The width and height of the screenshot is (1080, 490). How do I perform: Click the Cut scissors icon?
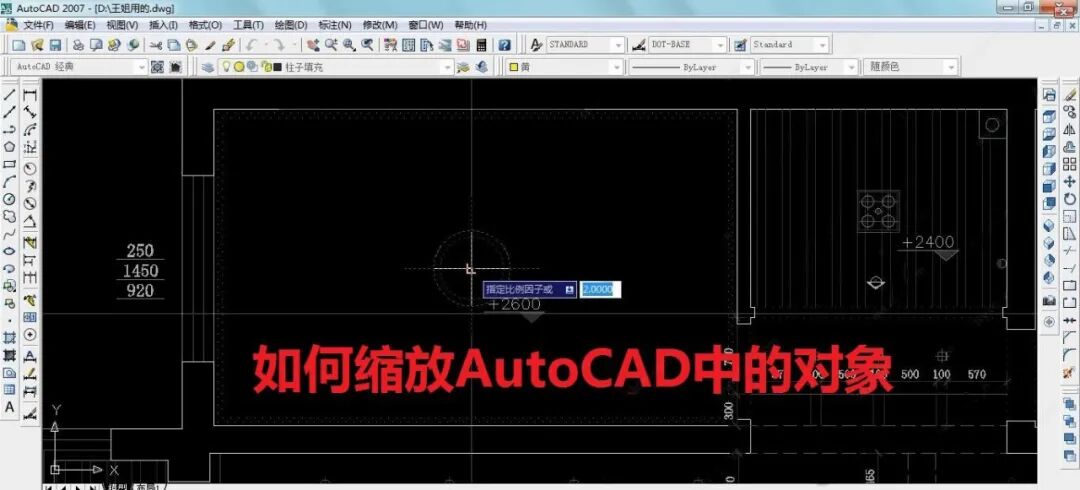coord(156,45)
